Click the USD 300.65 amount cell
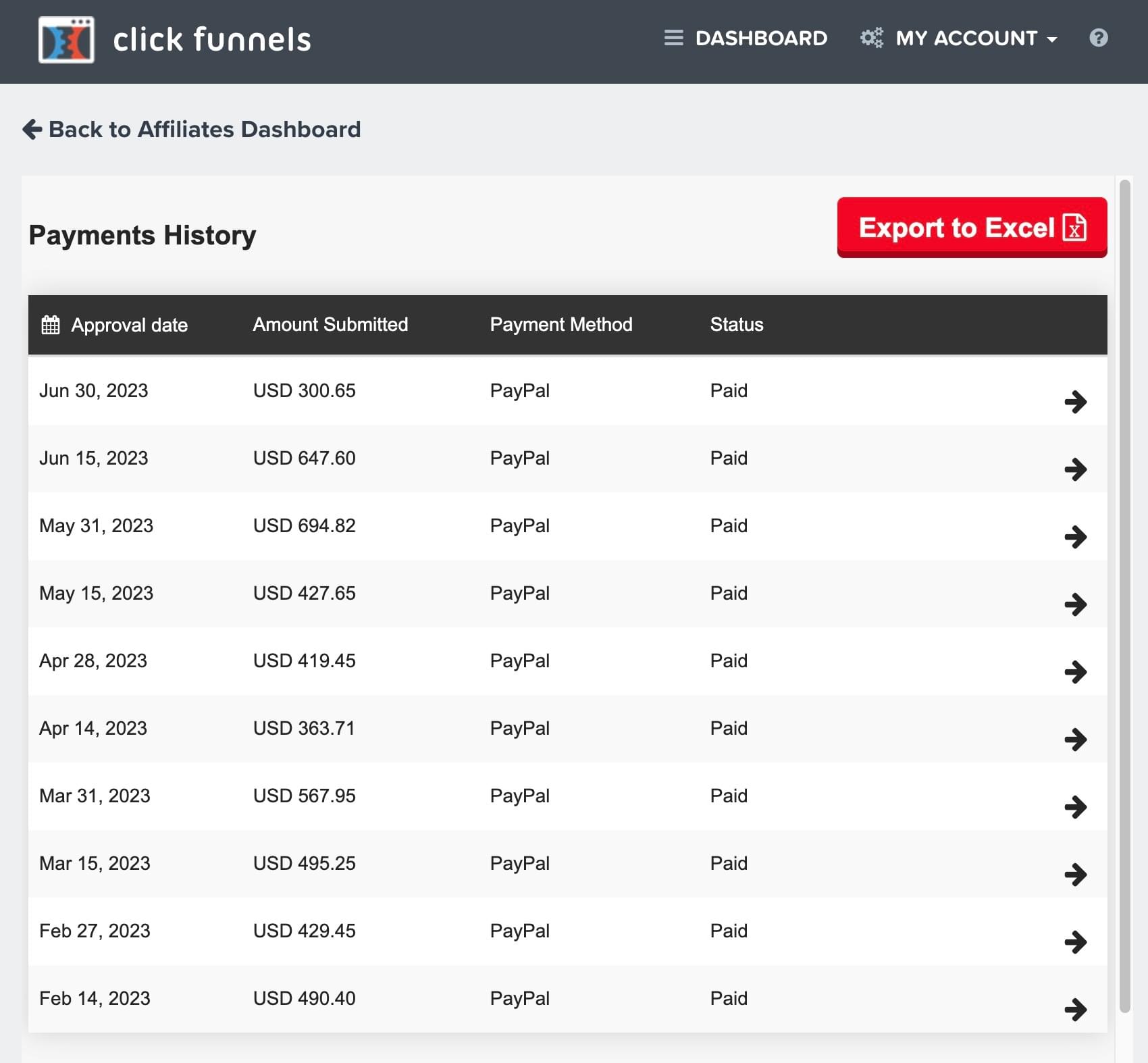This screenshot has width=1148, height=1063. point(305,390)
